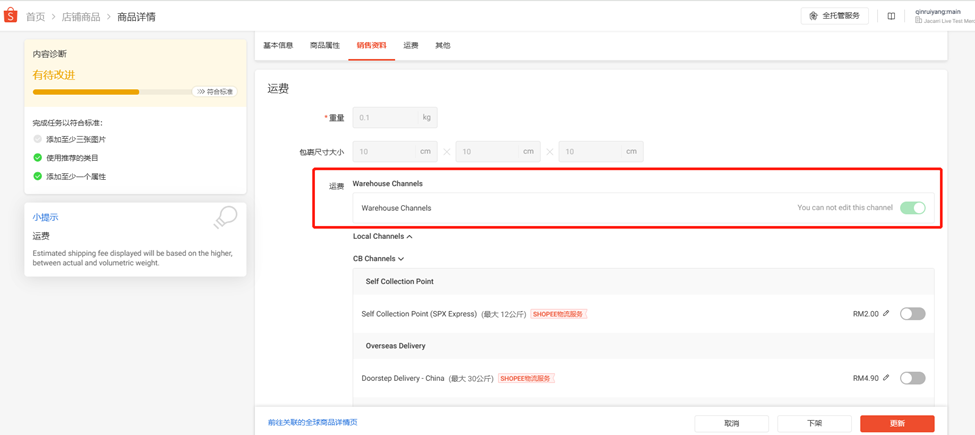This screenshot has height=435, width=975.
Task: Toggle the Warehouse Channels switch
Action: (912, 208)
